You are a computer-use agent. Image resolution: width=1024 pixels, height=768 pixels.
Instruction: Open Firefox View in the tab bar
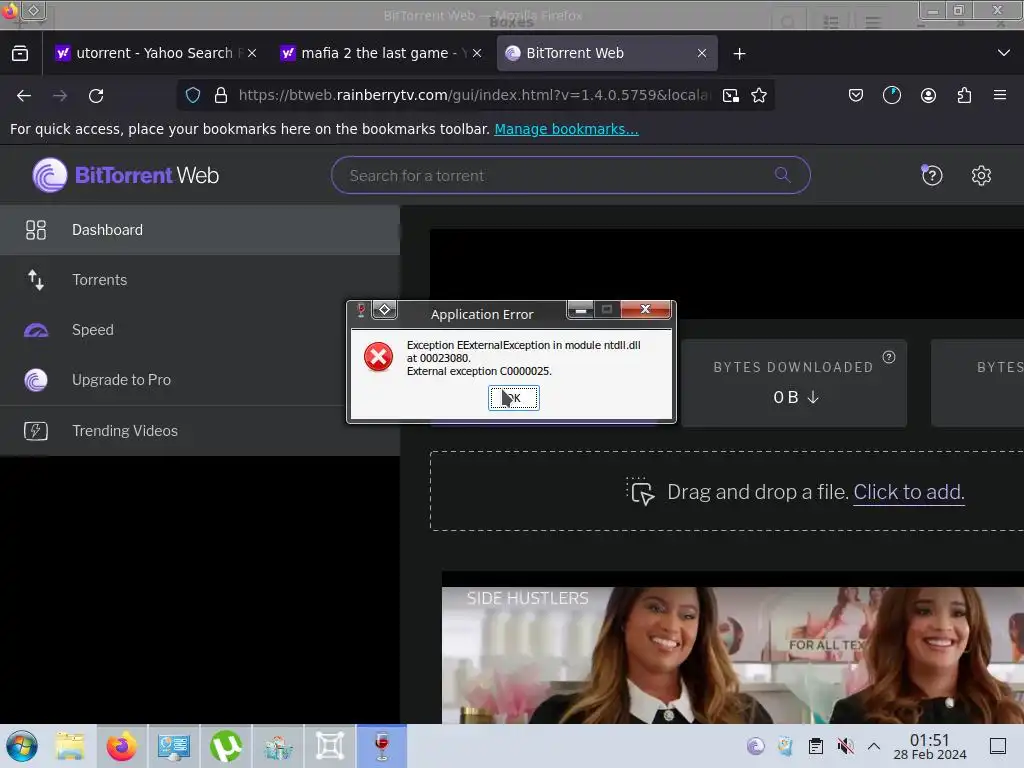point(20,53)
